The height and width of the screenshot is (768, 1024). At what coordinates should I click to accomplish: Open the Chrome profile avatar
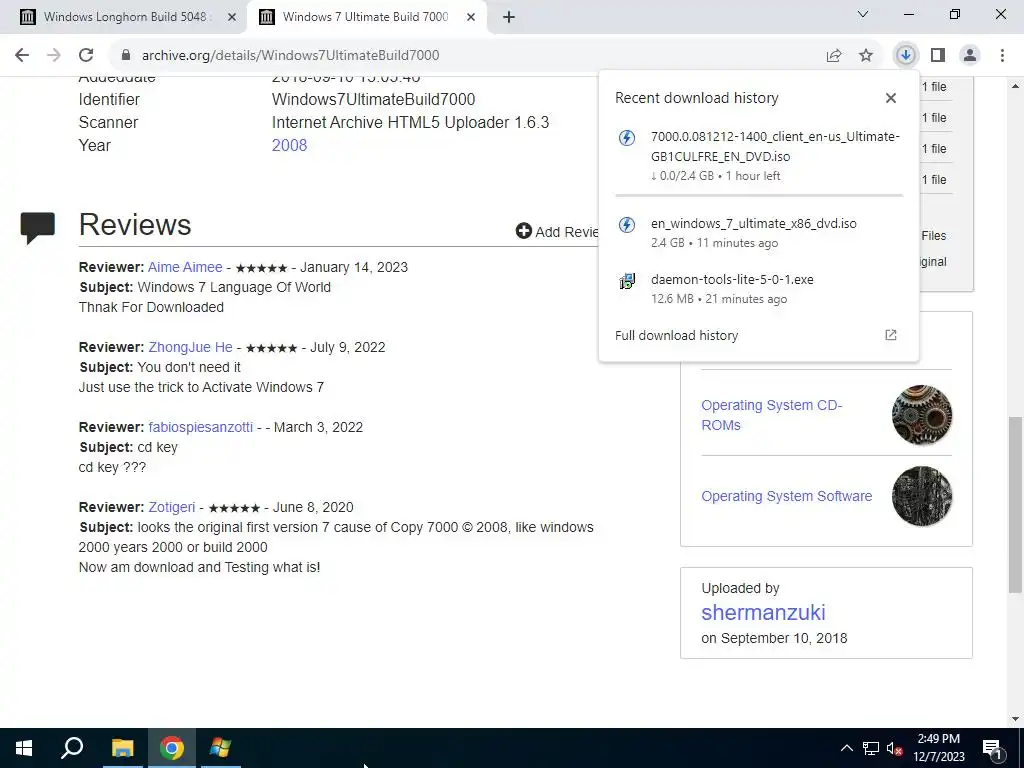point(970,56)
